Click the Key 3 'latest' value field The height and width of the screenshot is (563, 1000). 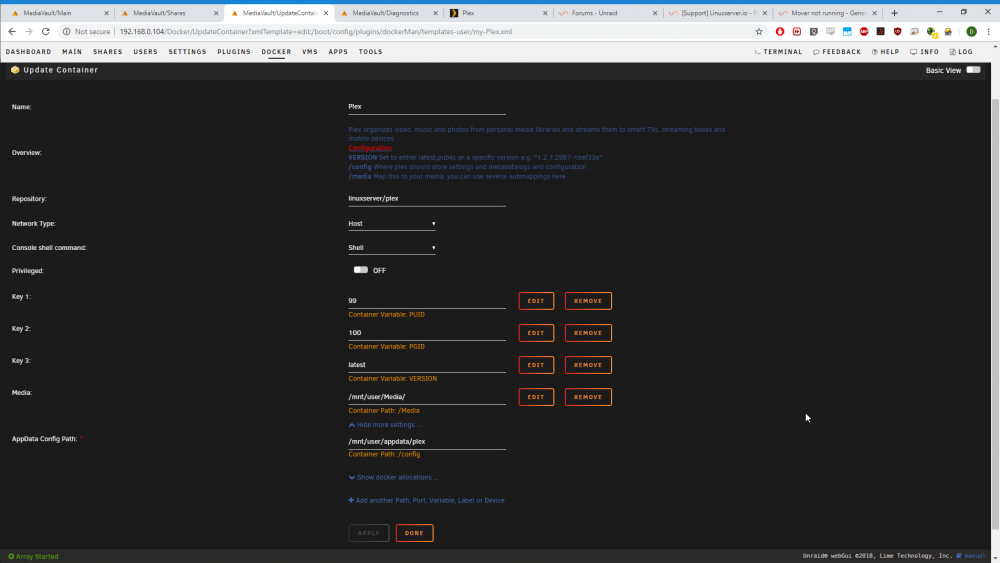[427, 365]
